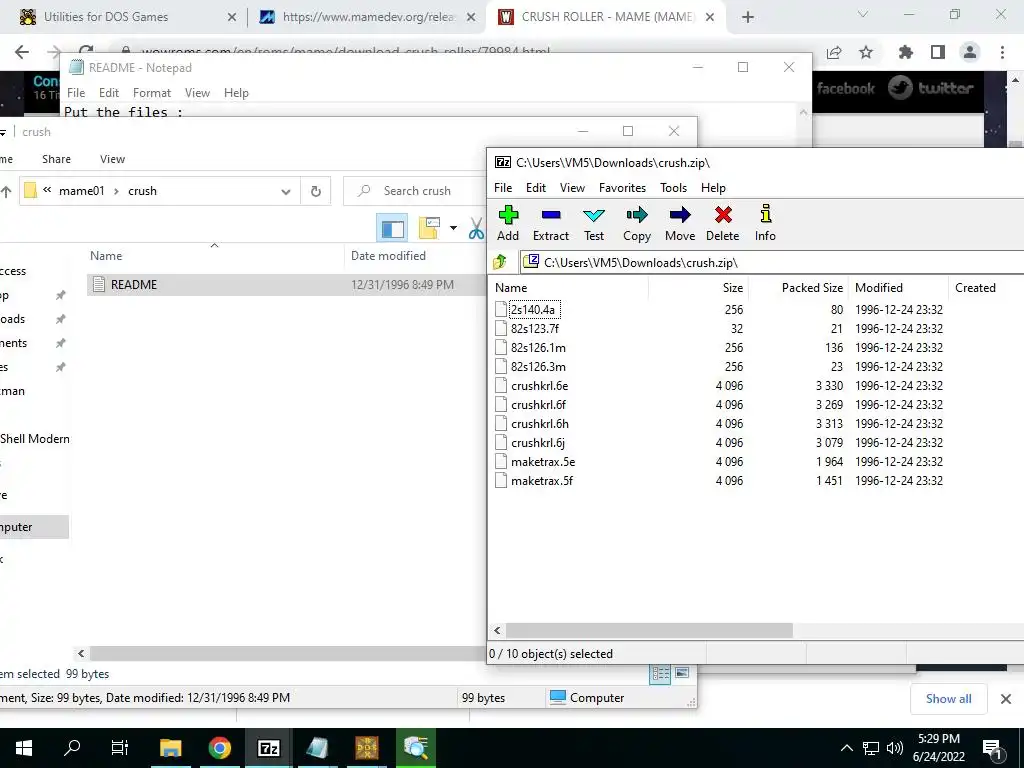Open File Explorer from the taskbar
Screen dimensions: 1024x768
pos(170,748)
